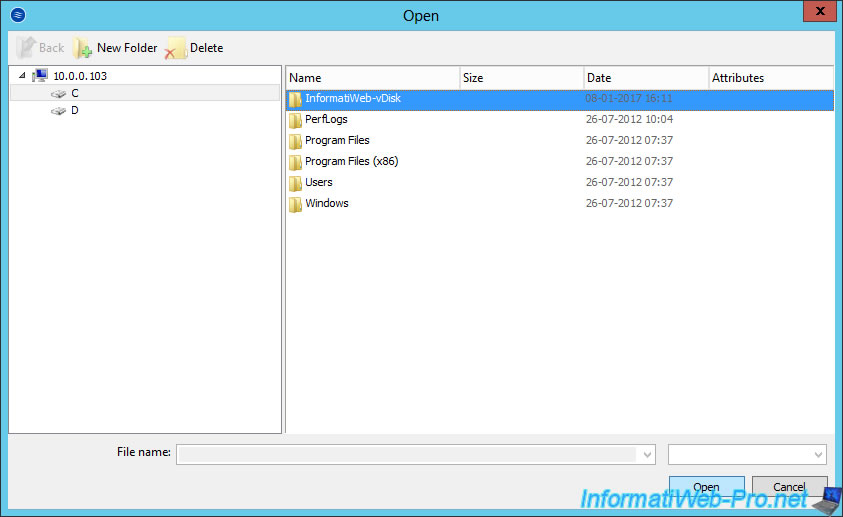Select the C drive icon in tree

pyautogui.click(x=59, y=93)
